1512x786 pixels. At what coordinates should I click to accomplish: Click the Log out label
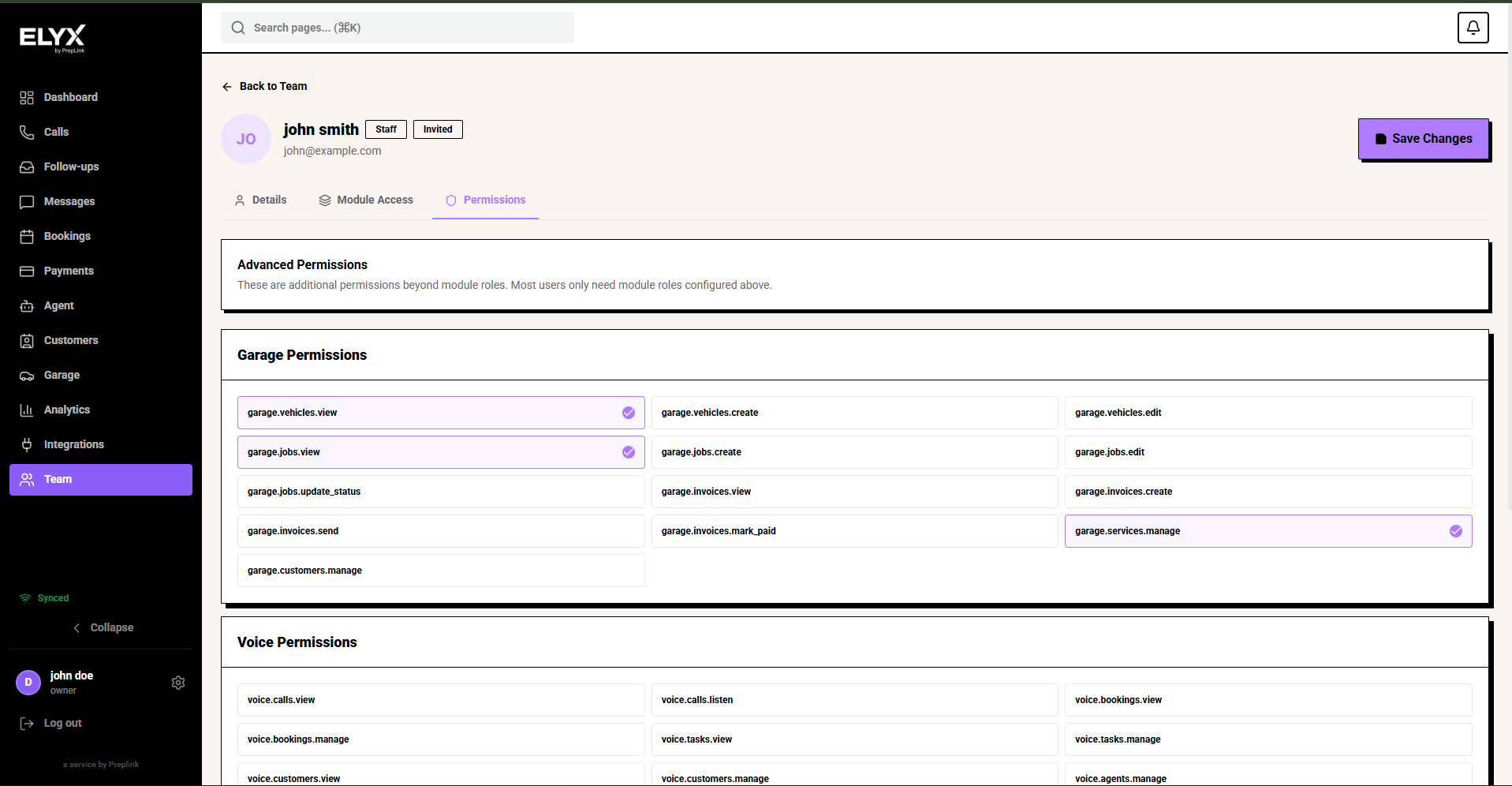point(63,723)
